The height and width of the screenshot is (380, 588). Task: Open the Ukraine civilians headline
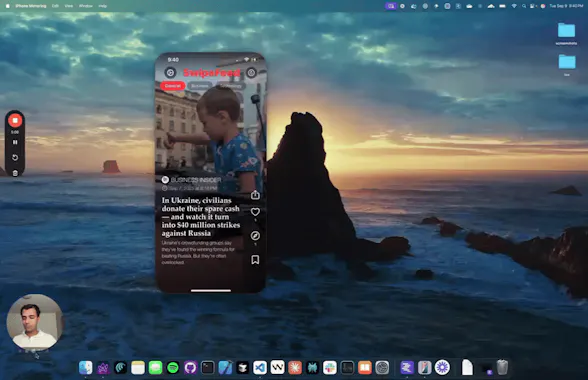[x=201, y=217]
